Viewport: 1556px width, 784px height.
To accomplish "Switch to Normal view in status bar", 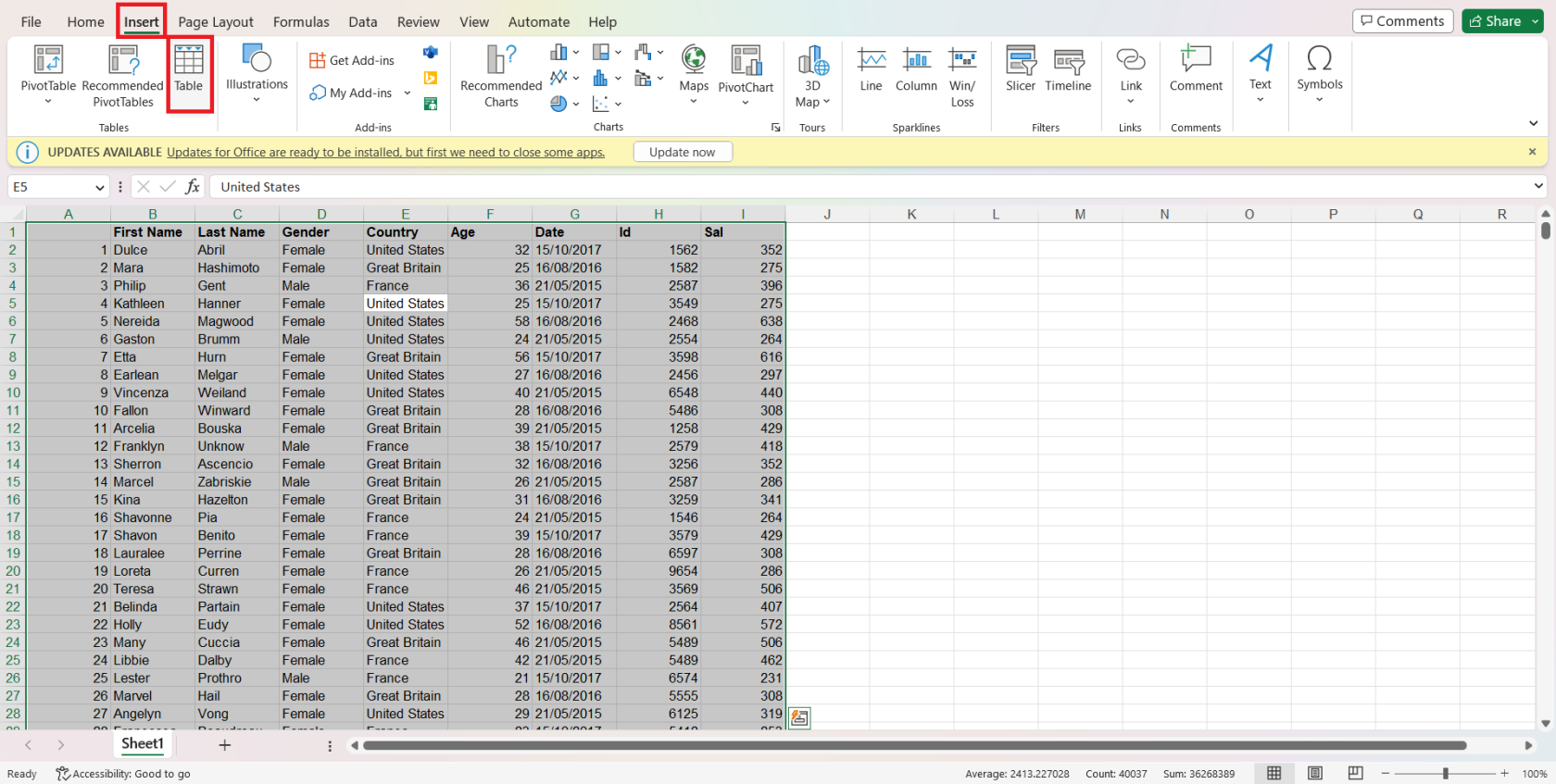I will point(1274,773).
